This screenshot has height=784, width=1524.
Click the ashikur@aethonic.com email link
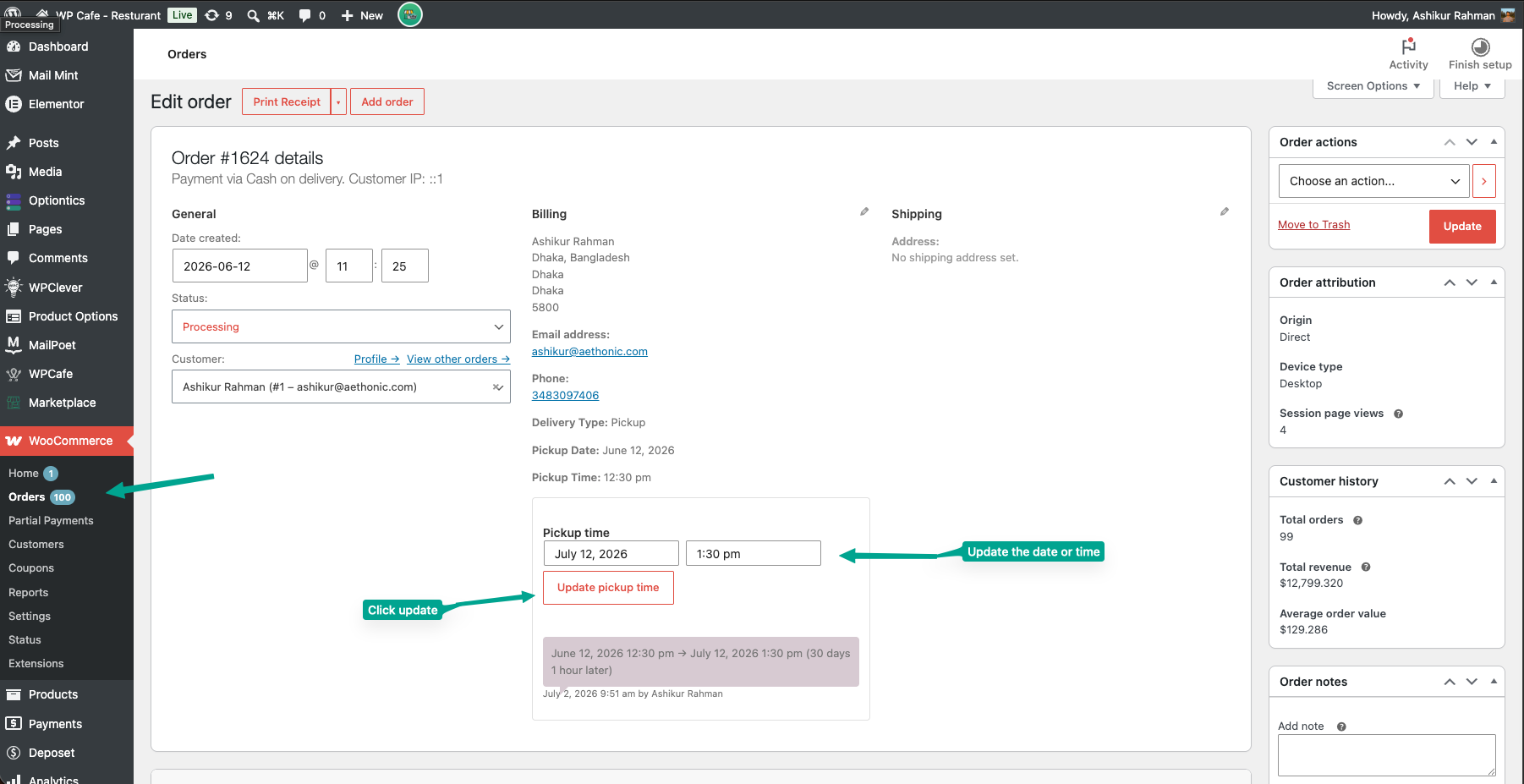click(x=589, y=352)
